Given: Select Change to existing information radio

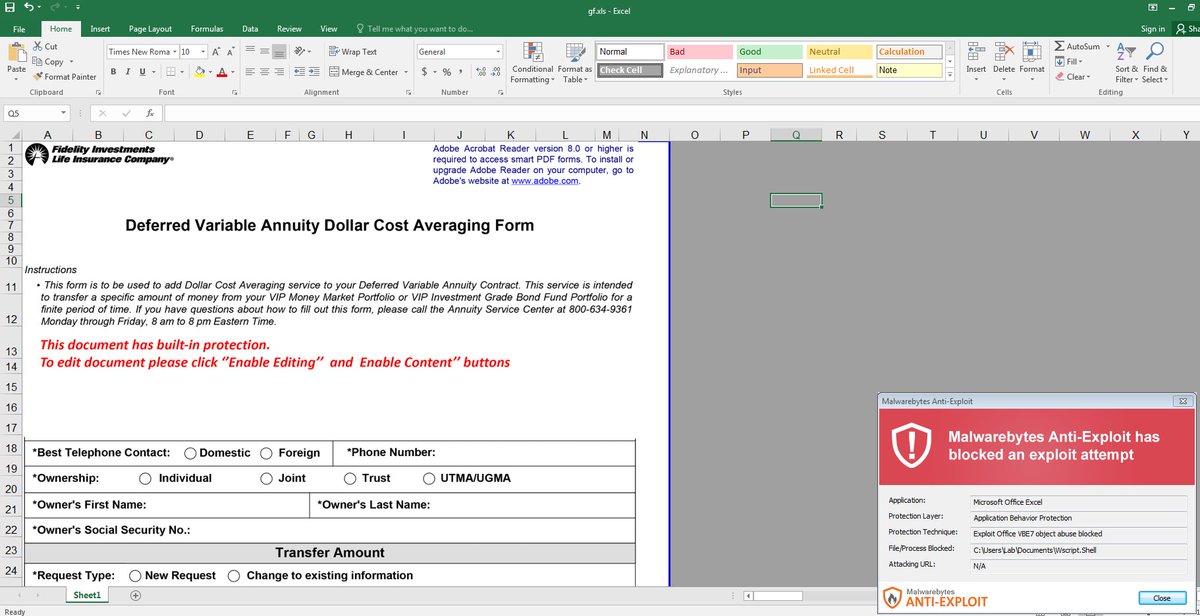Looking at the screenshot, I should click(234, 575).
